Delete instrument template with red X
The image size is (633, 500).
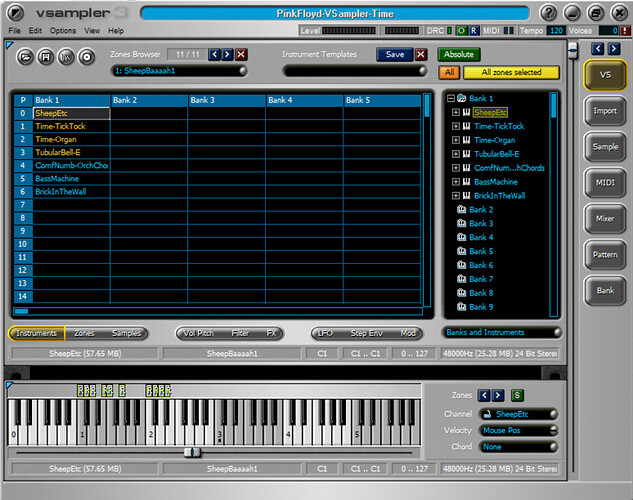click(x=421, y=54)
